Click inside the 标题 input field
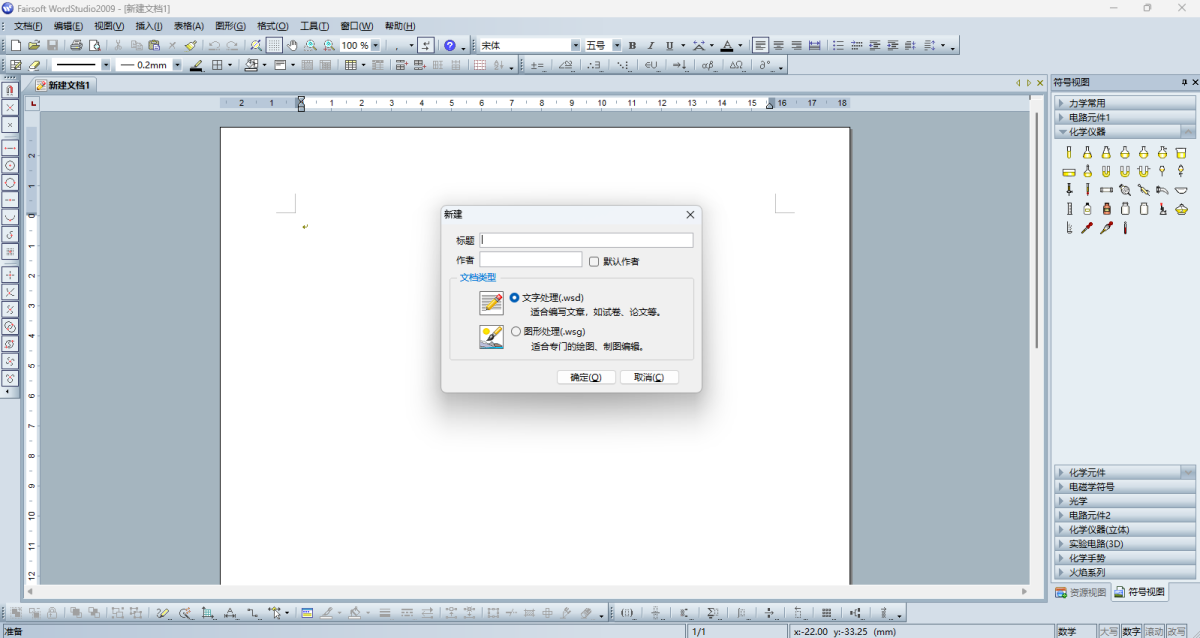This screenshot has width=1200, height=638. (x=587, y=240)
